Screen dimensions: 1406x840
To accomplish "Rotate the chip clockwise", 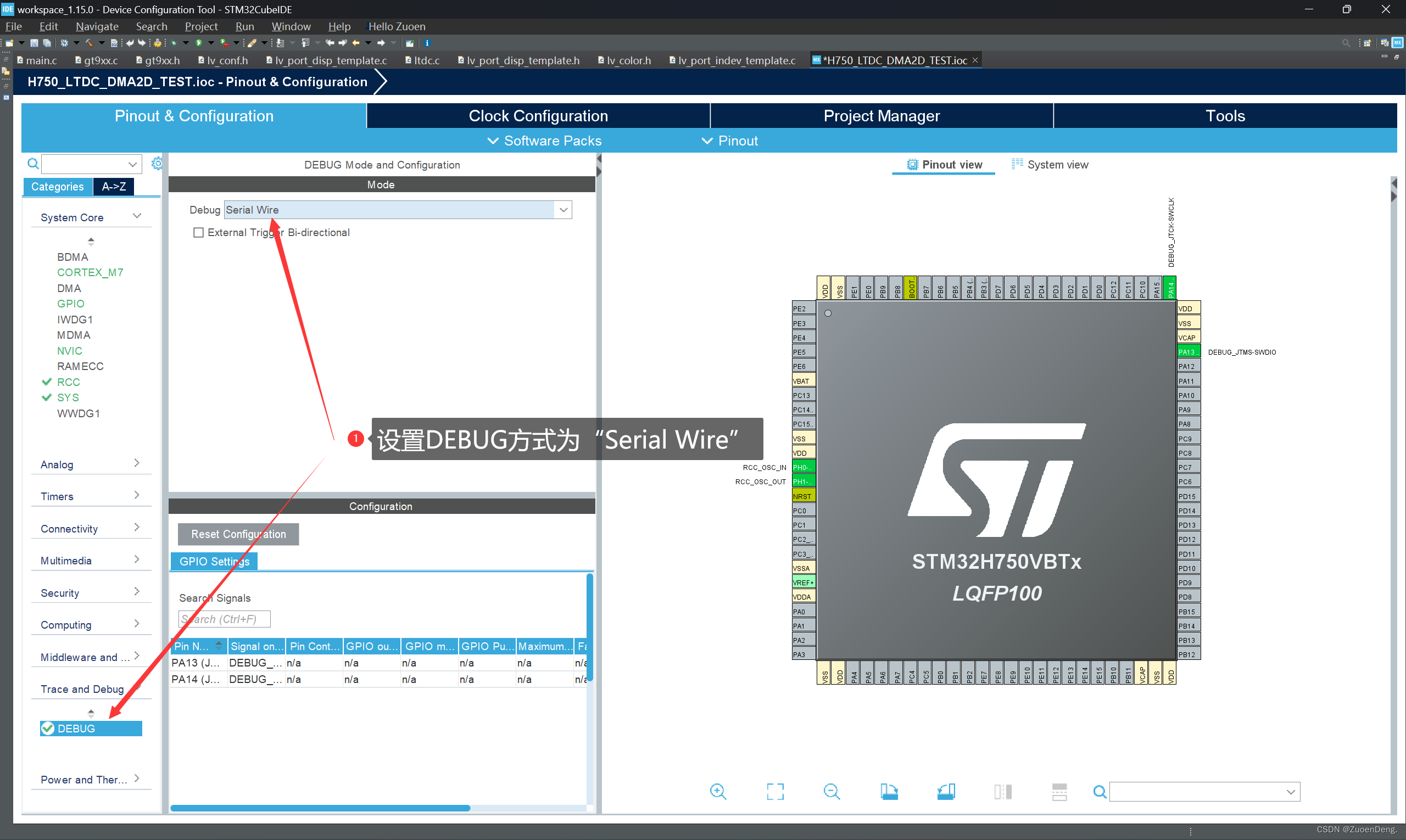I will tap(889, 791).
